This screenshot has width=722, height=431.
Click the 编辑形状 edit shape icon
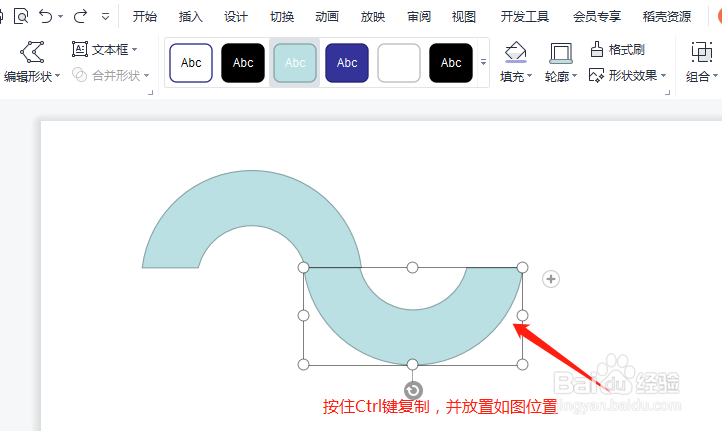(32, 52)
